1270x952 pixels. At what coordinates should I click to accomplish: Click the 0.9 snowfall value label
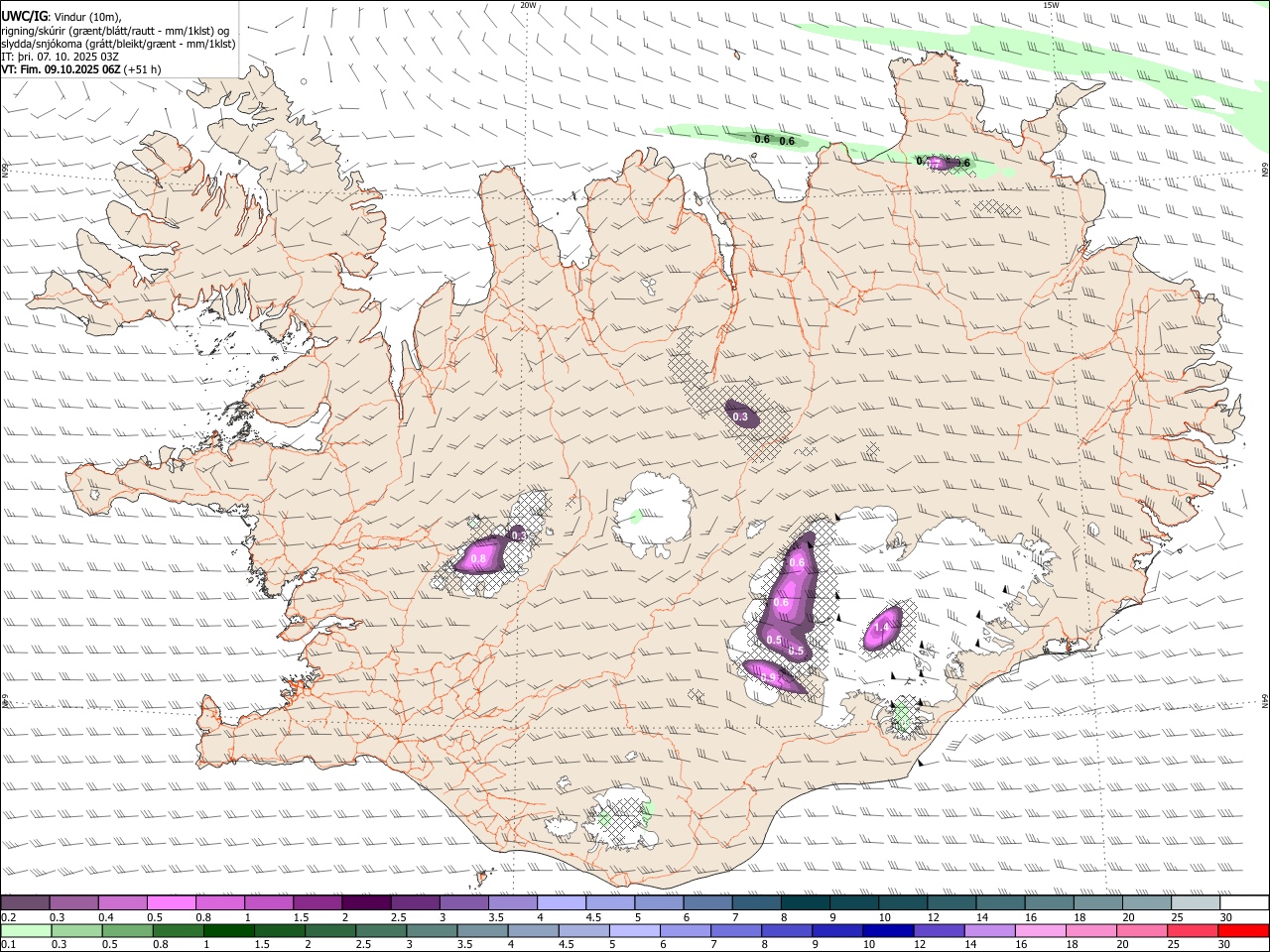tap(768, 676)
